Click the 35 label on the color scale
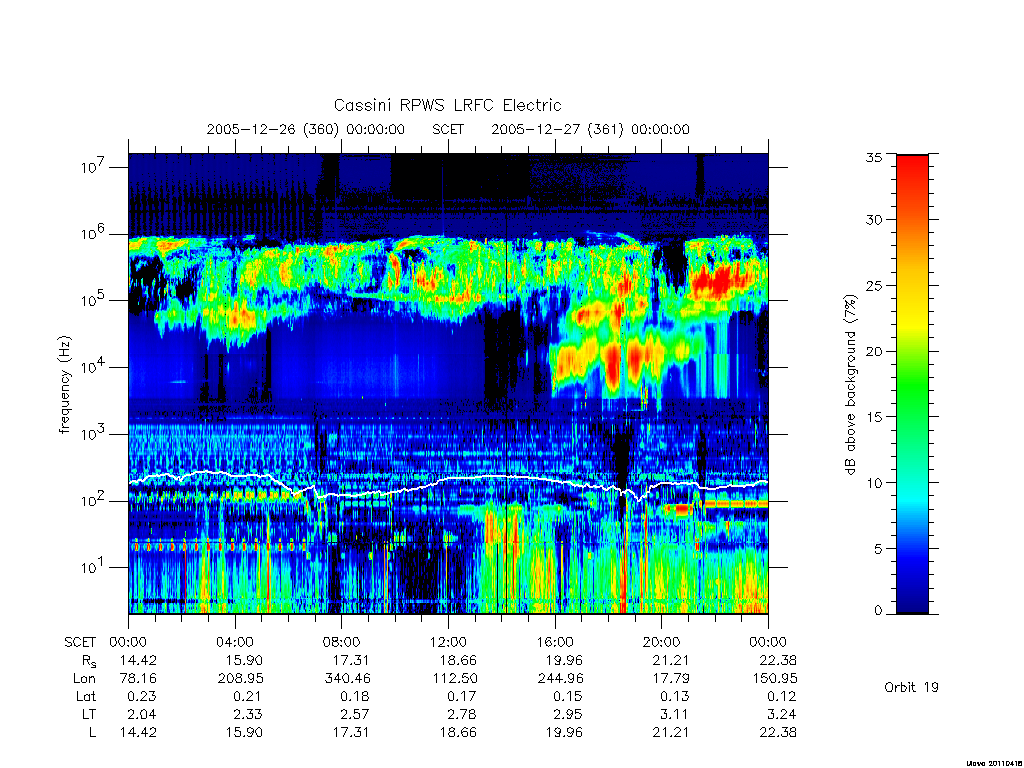 873,157
